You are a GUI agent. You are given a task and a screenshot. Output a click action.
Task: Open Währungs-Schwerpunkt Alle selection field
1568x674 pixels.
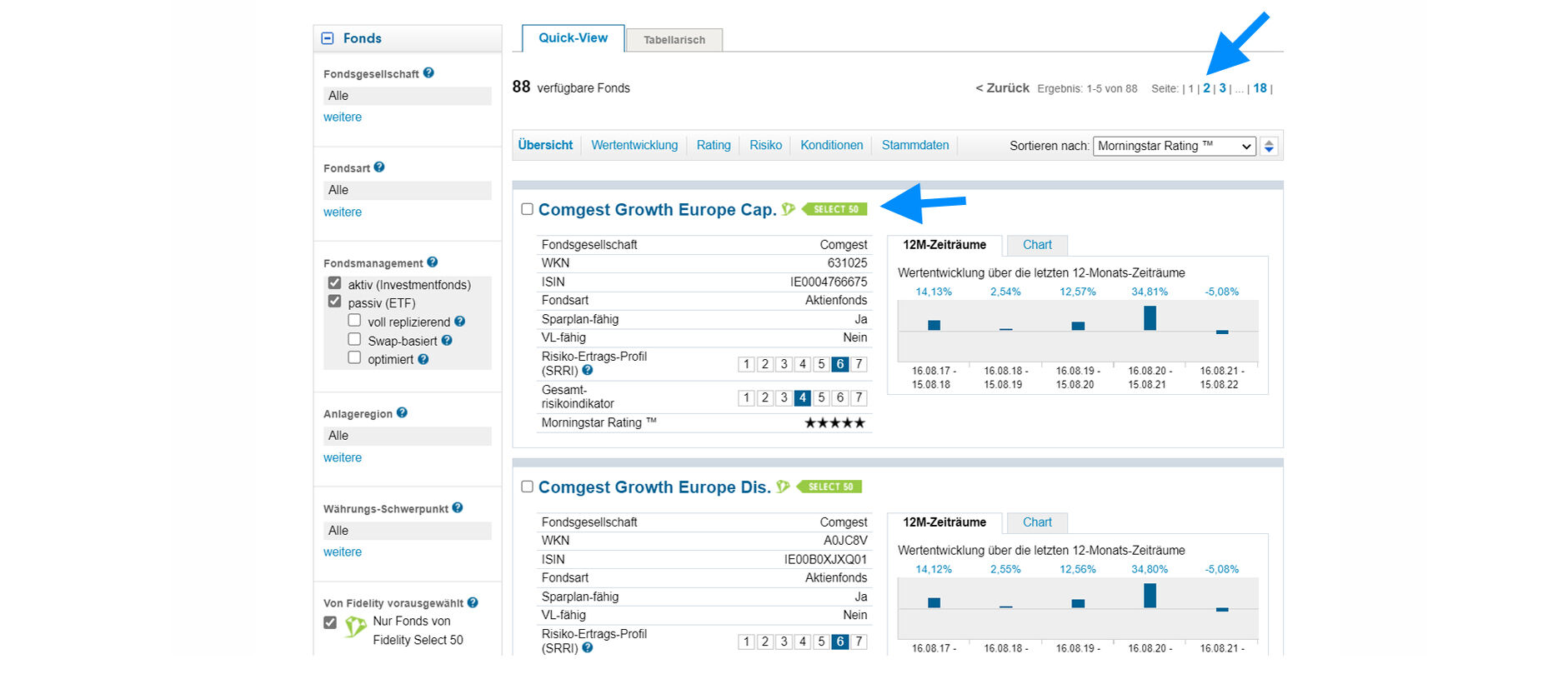tap(408, 531)
